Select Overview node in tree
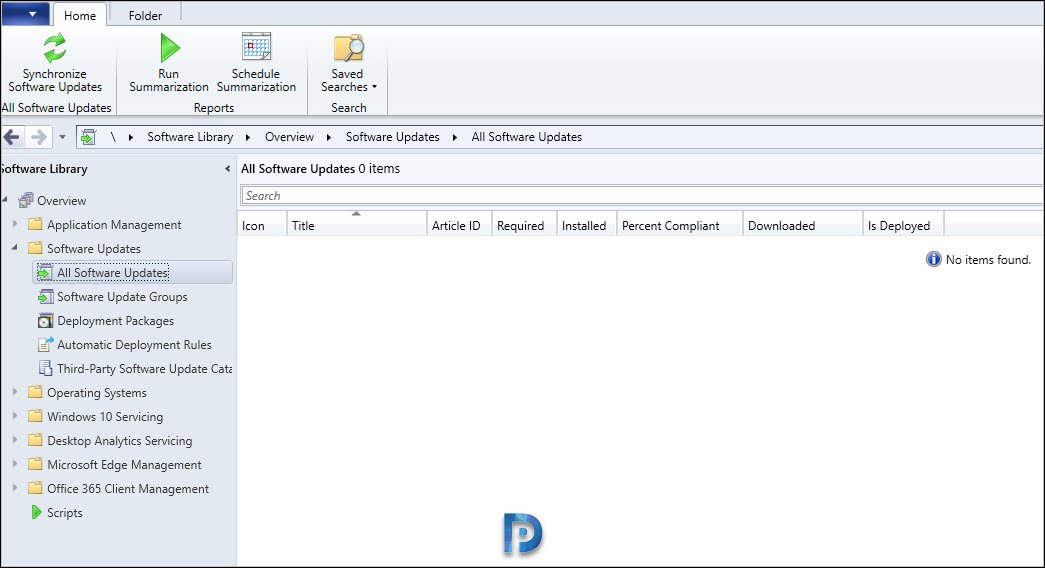The height and width of the screenshot is (568, 1045). click(x=61, y=201)
